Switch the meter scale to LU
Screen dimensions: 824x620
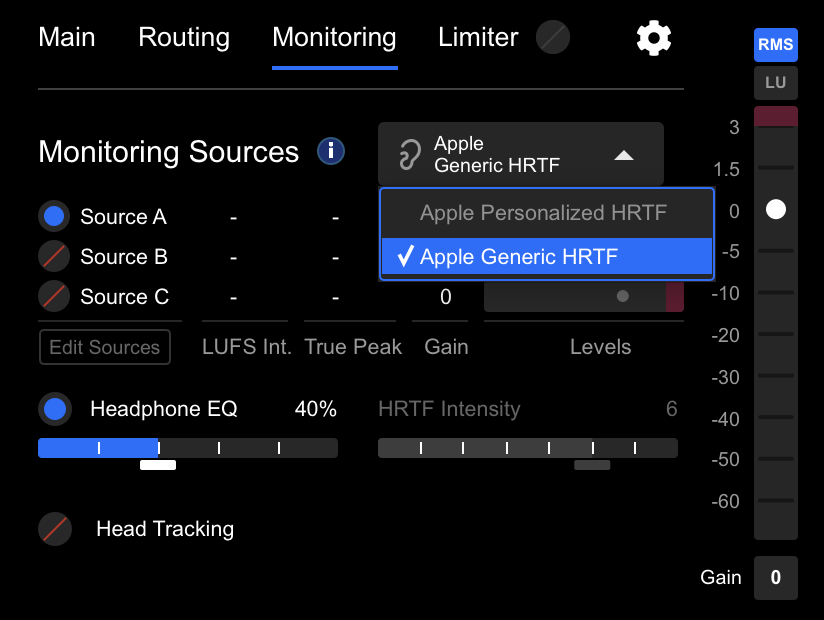(x=775, y=83)
